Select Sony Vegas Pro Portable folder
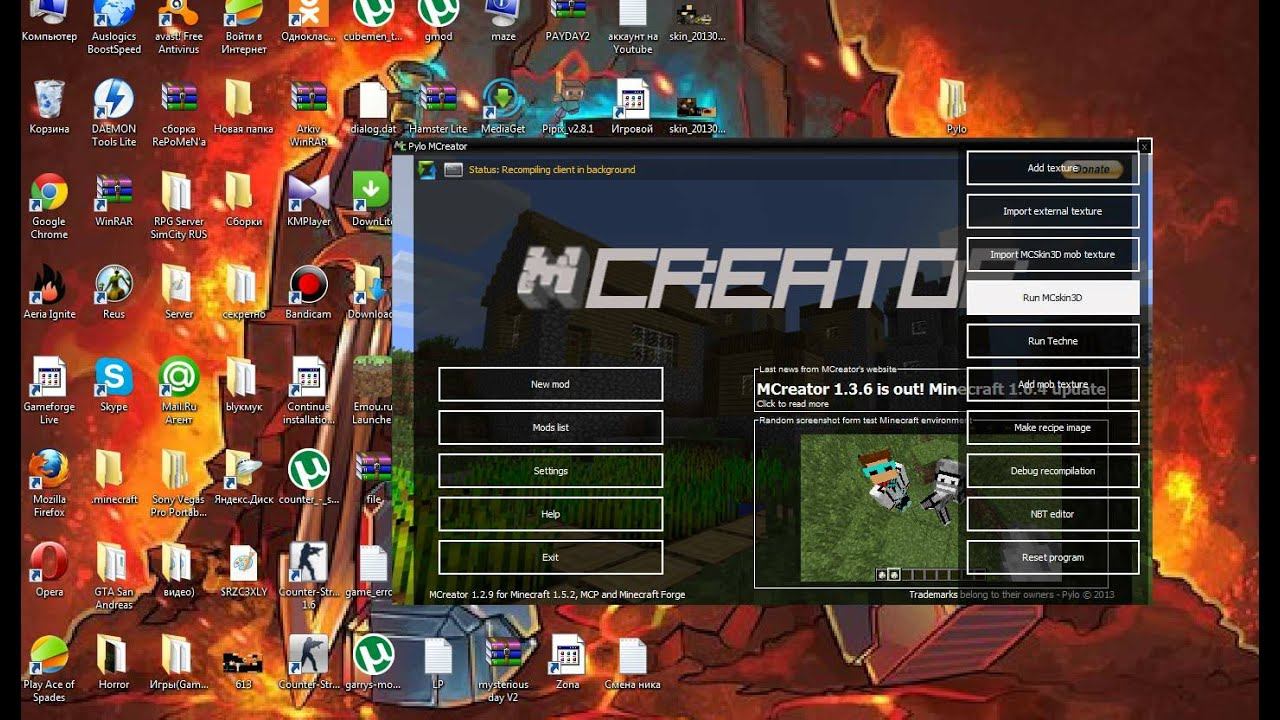Image resolution: width=1280 pixels, height=720 pixels. 179,484
